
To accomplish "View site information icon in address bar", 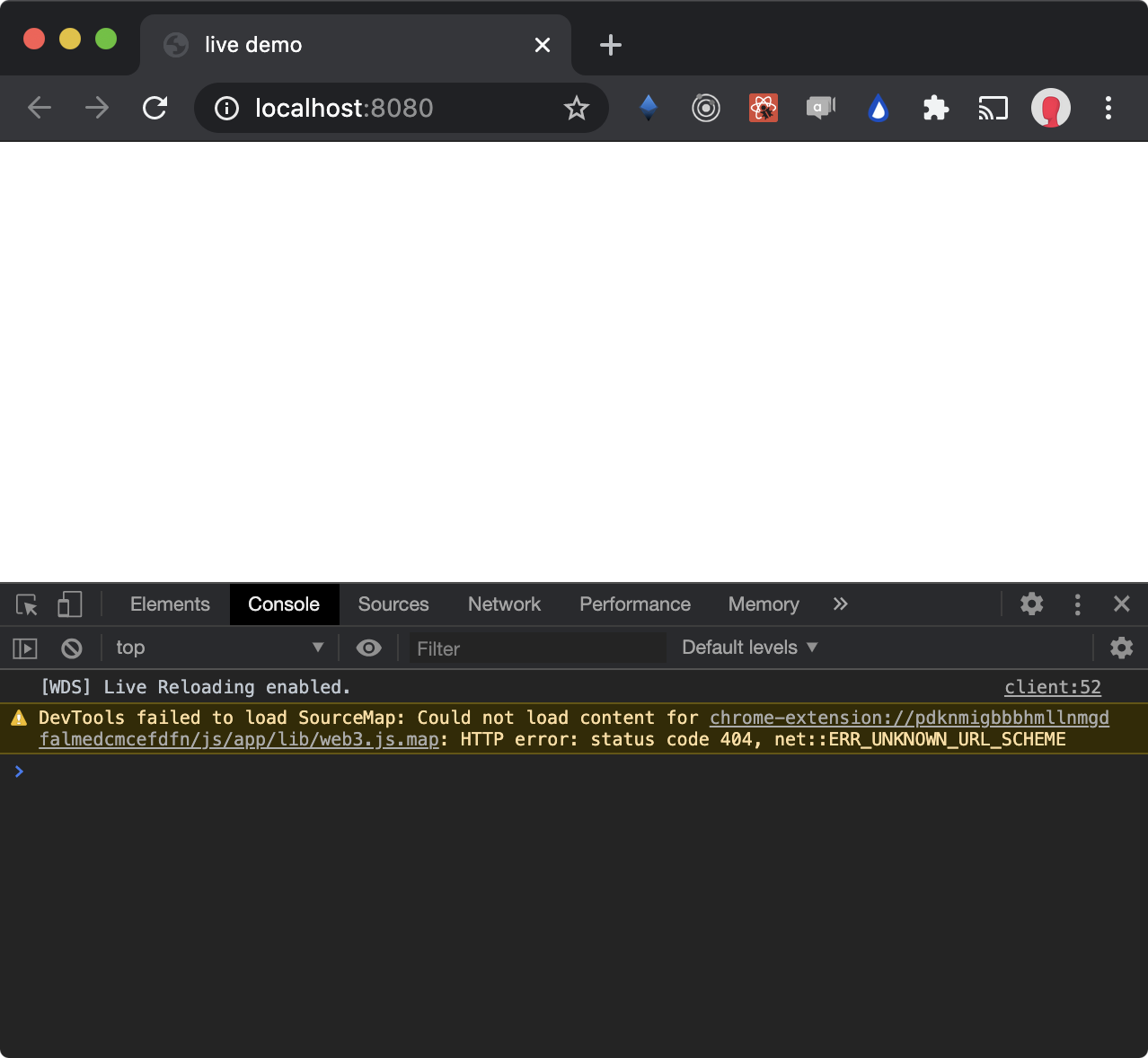I will pos(226,109).
